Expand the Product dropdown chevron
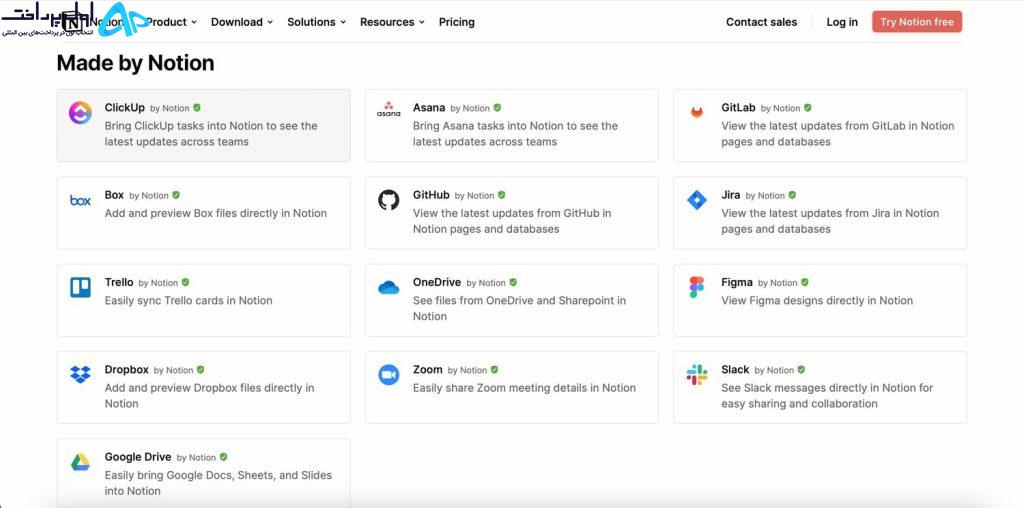 [x=194, y=22]
